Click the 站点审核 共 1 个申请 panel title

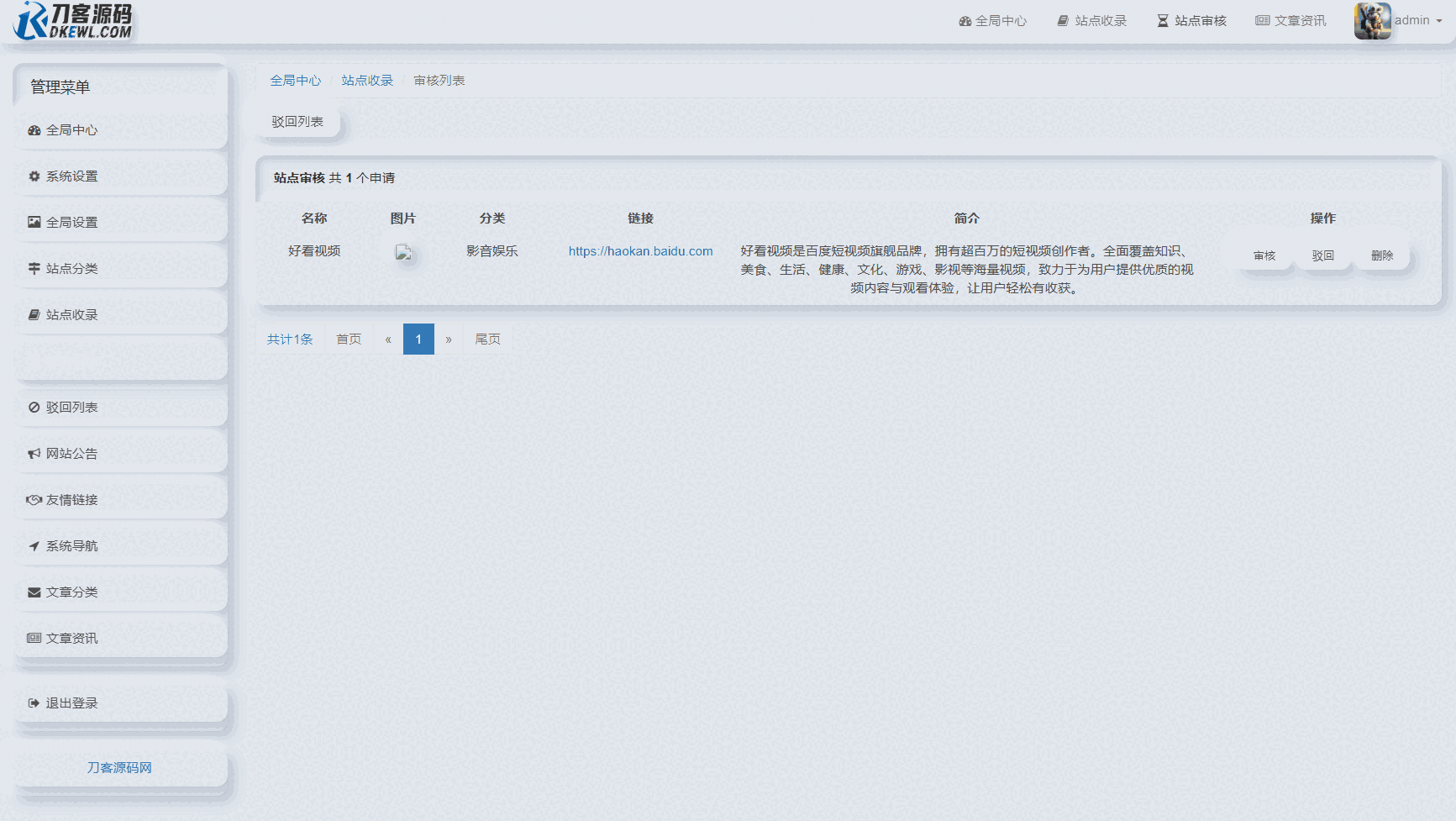point(334,178)
